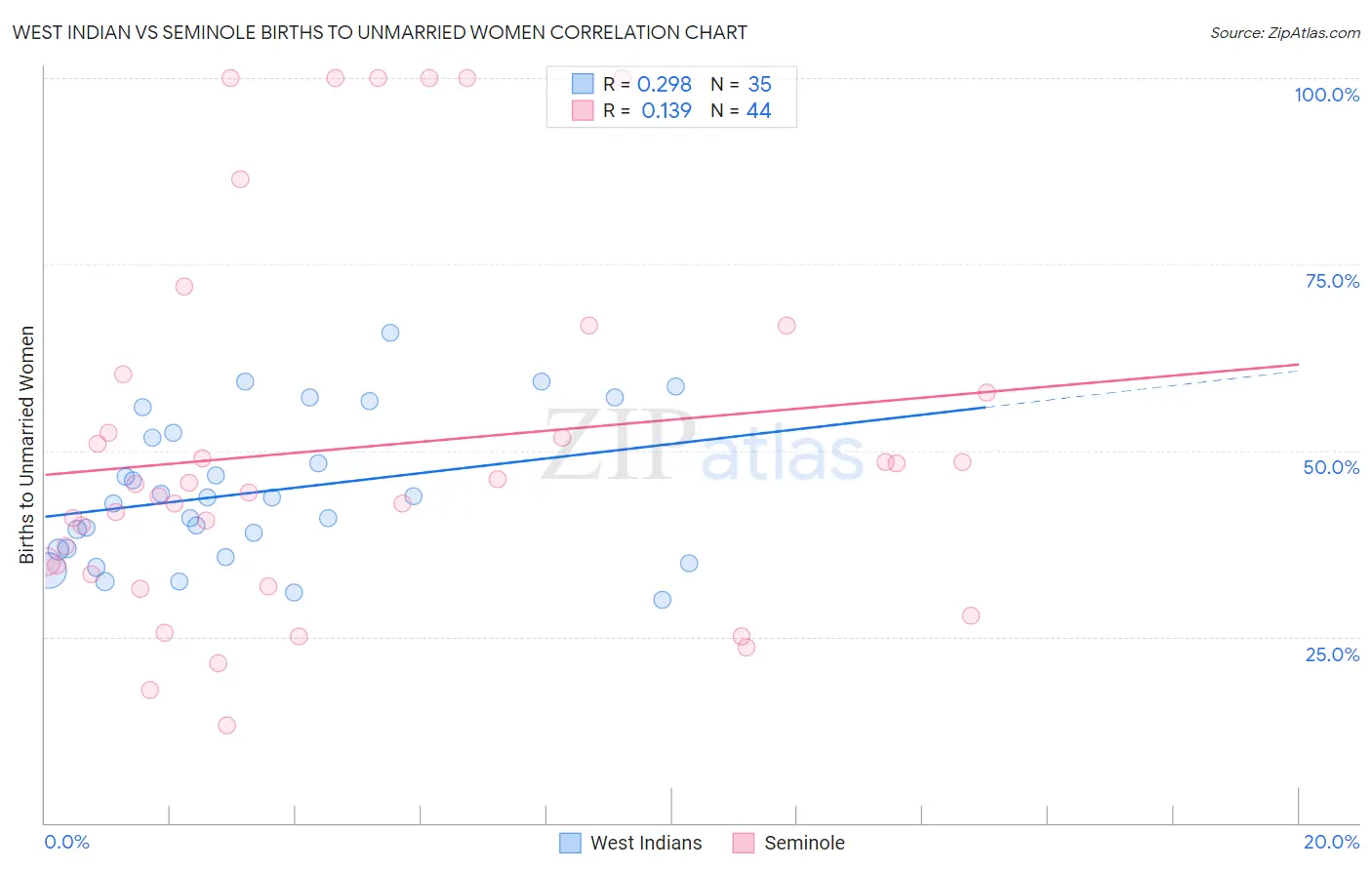The image size is (1372, 870).
Task: Click the 25.0% y-axis label
Action: pos(1332,654)
